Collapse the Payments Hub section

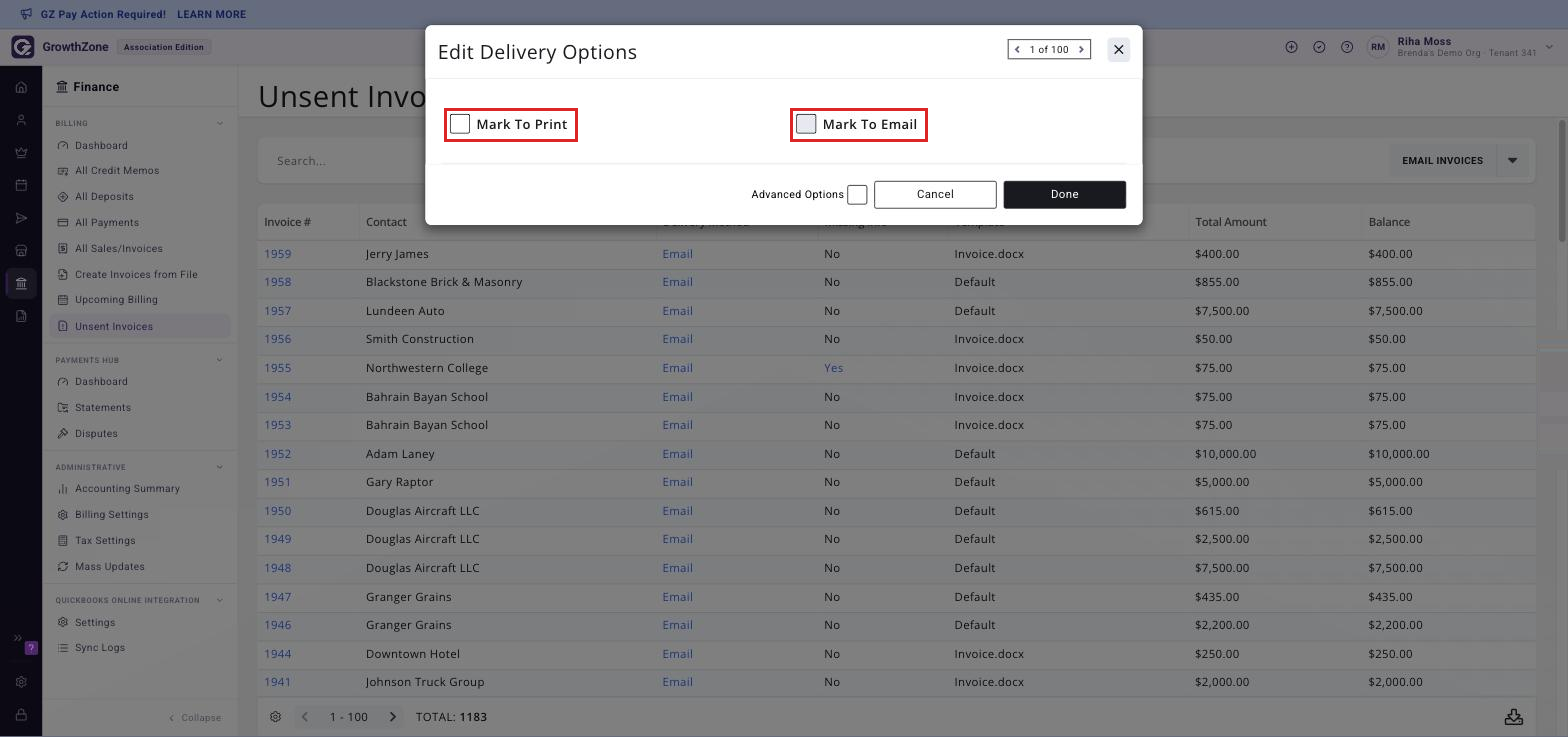tap(220, 360)
